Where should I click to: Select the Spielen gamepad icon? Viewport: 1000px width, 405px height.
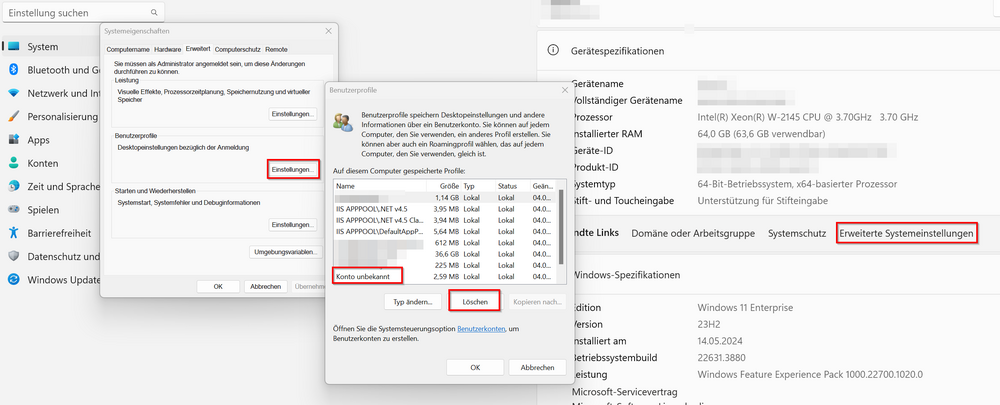14,210
